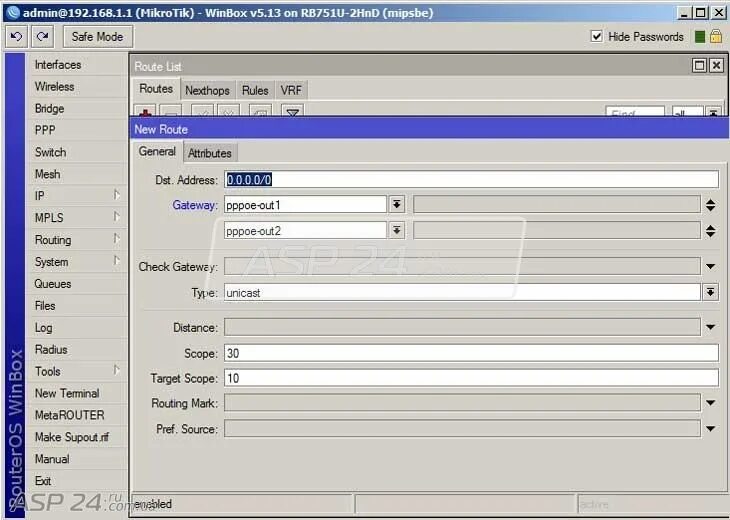Click the green status indicator icon
This screenshot has width=730, height=520.
(x=699, y=37)
